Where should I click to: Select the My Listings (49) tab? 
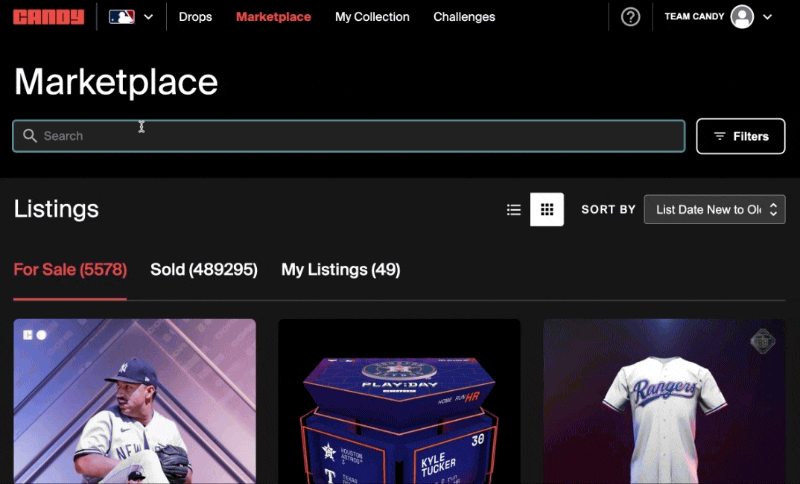click(341, 269)
